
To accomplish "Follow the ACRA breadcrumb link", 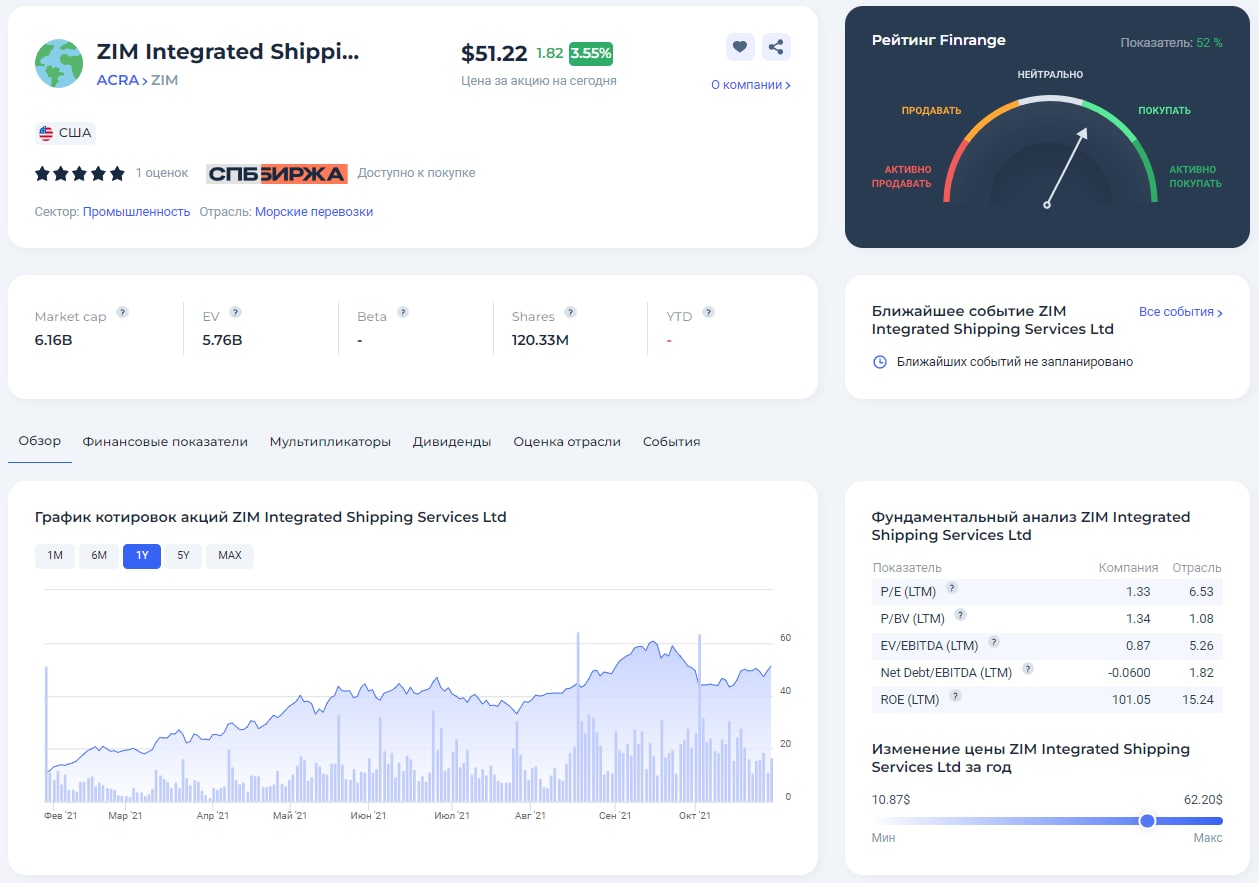I will click(118, 80).
